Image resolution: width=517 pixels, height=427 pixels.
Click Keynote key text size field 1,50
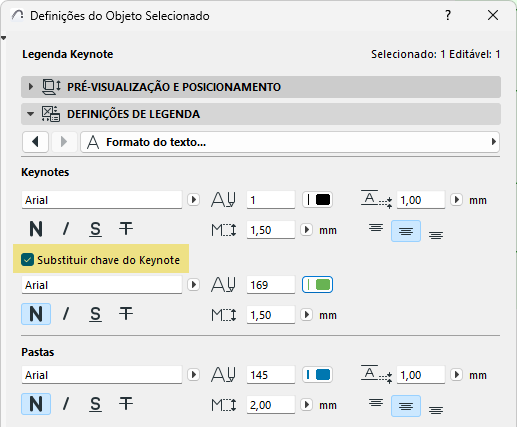(x=271, y=315)
